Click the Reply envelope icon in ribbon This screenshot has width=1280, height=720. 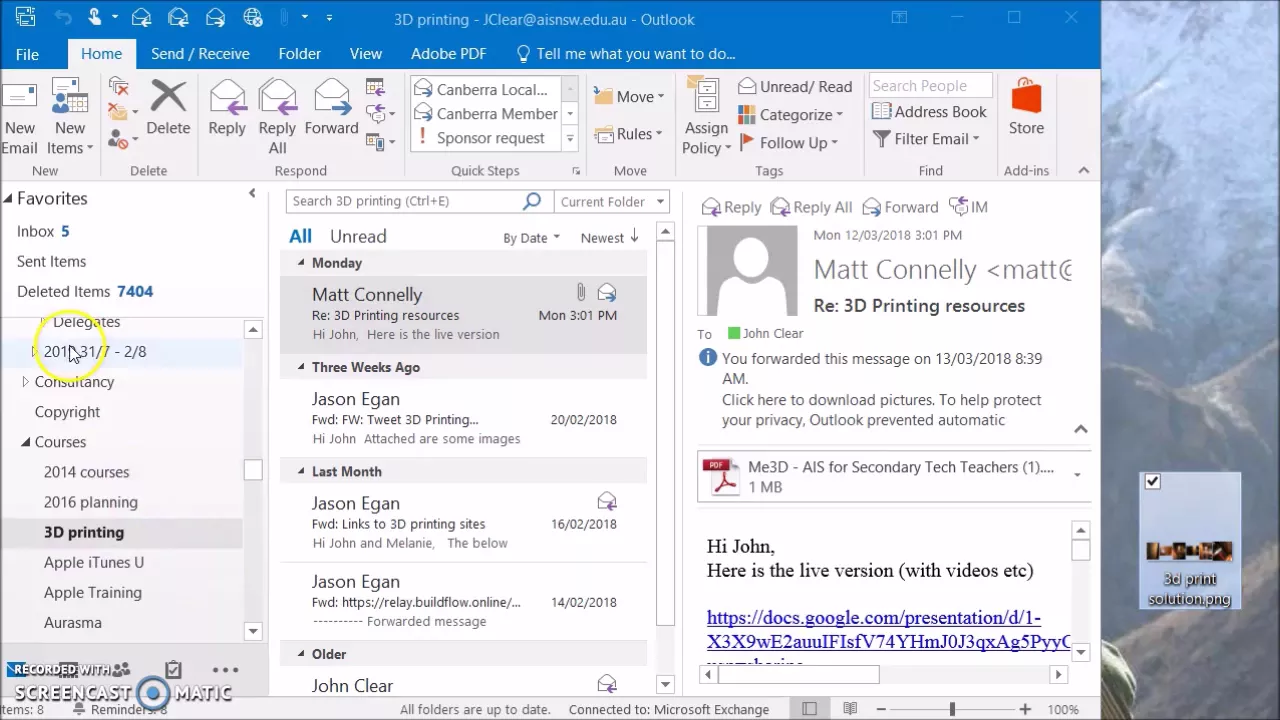227,96
